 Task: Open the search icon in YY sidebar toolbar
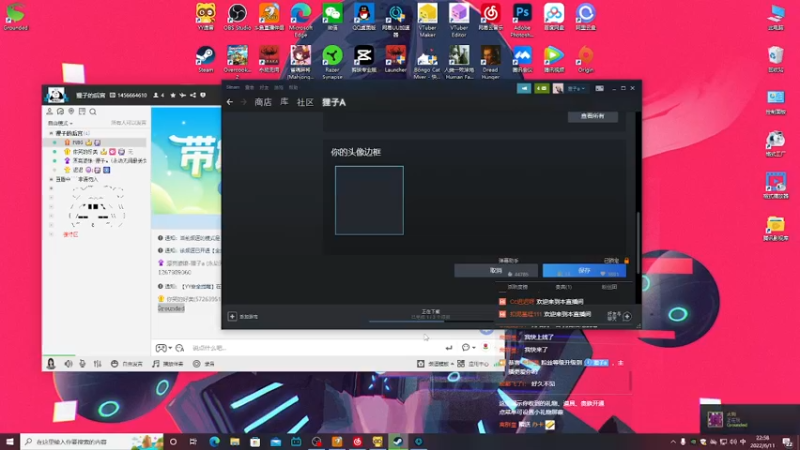93,111
